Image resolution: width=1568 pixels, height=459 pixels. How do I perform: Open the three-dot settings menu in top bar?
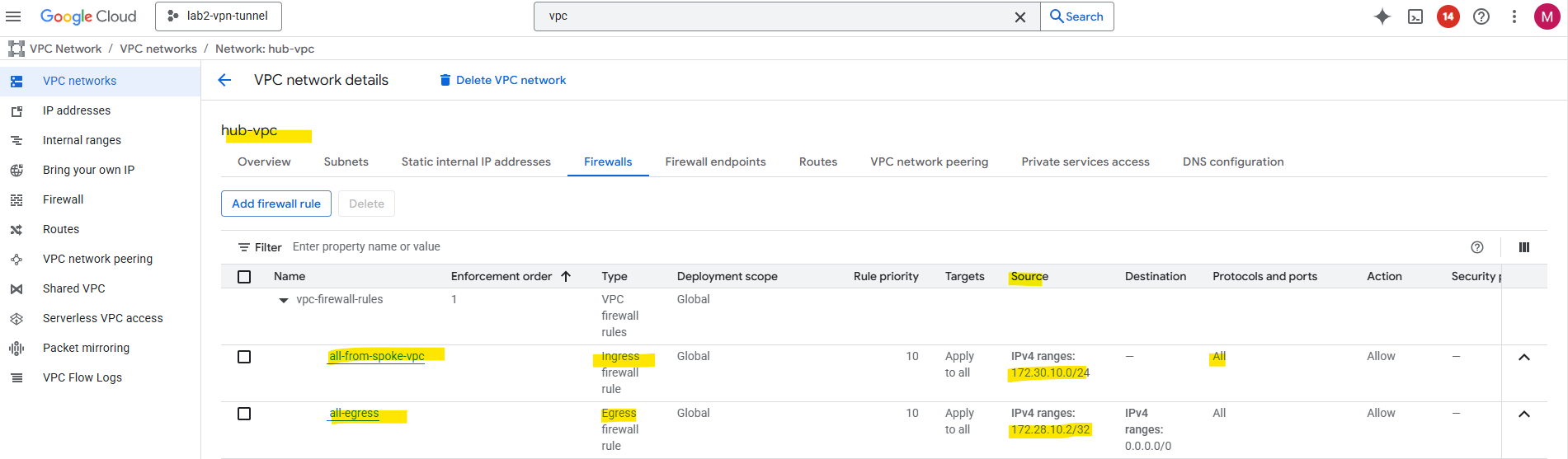tap(1514, 16)
